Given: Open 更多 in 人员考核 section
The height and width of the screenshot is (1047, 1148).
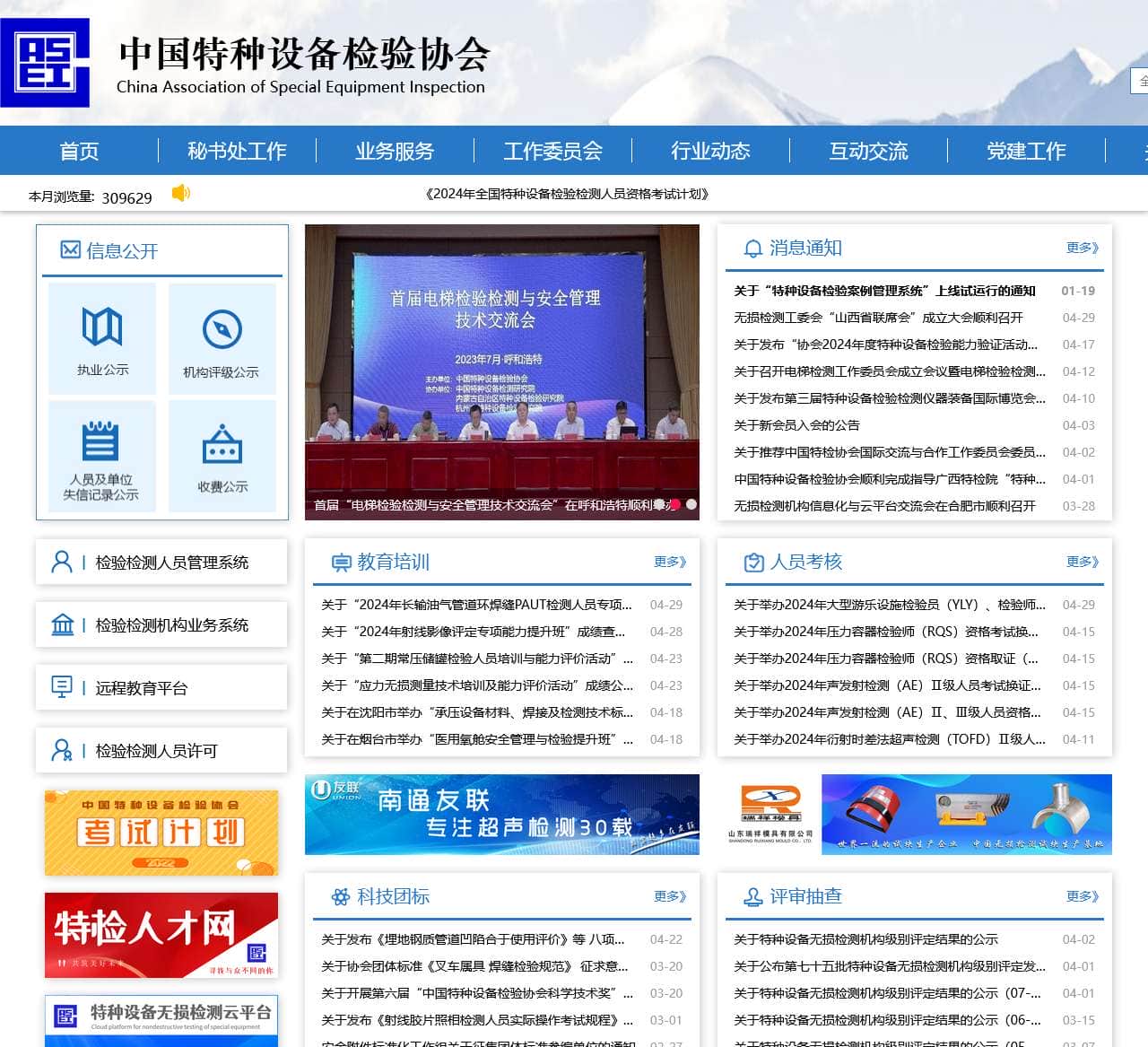Looking at the screenshot, I should click(1083, 562).
